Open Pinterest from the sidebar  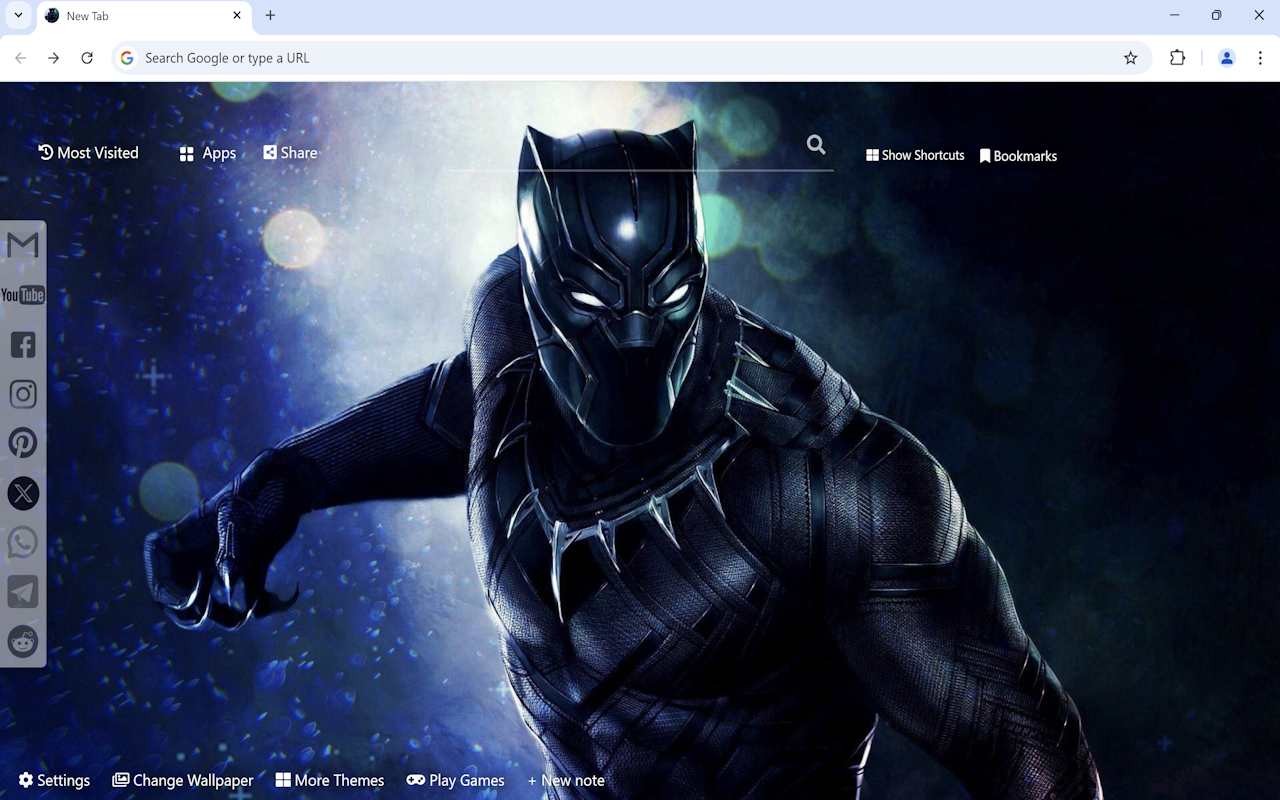[x=22, y=442]
